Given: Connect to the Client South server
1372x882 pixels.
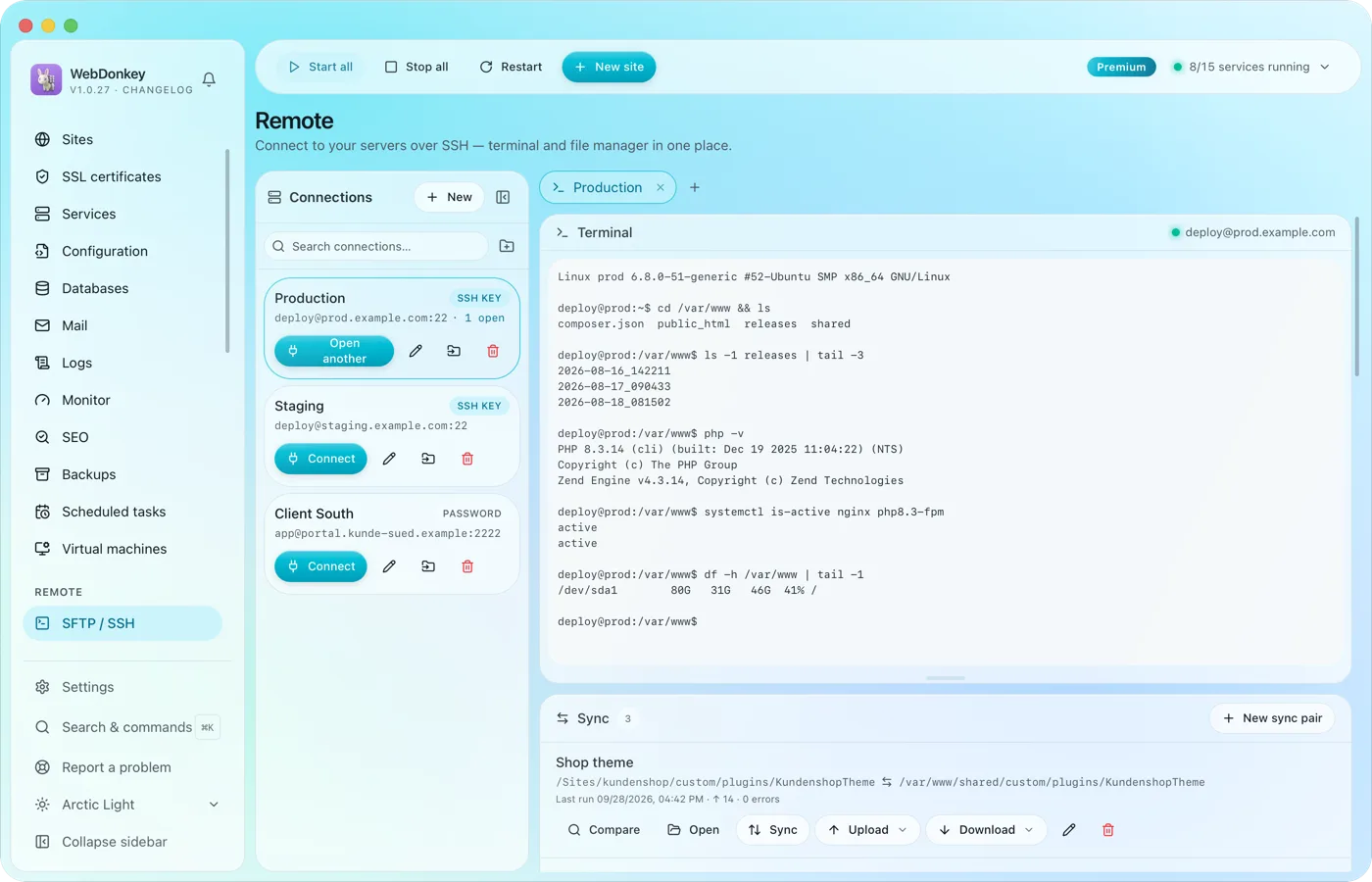Looking at the screenshot, I should 320,566.
